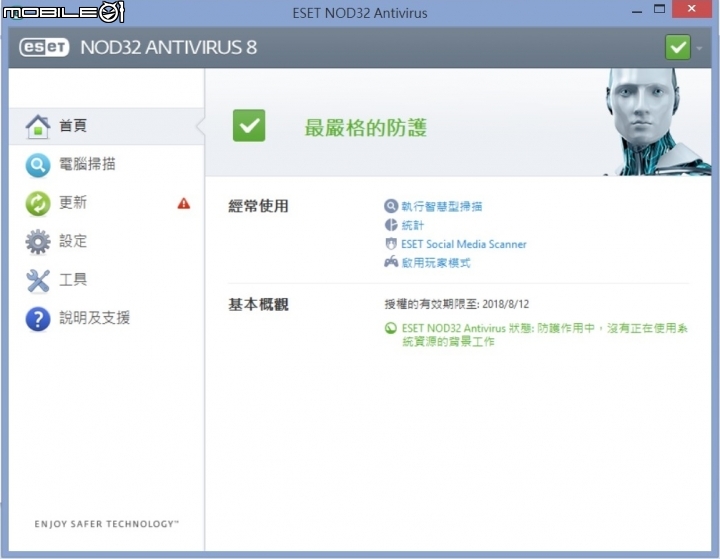720x559 pixels.
Task: Click the ENJOY SAFER TECHNOLOGY slogan
Action: (107, 524)
